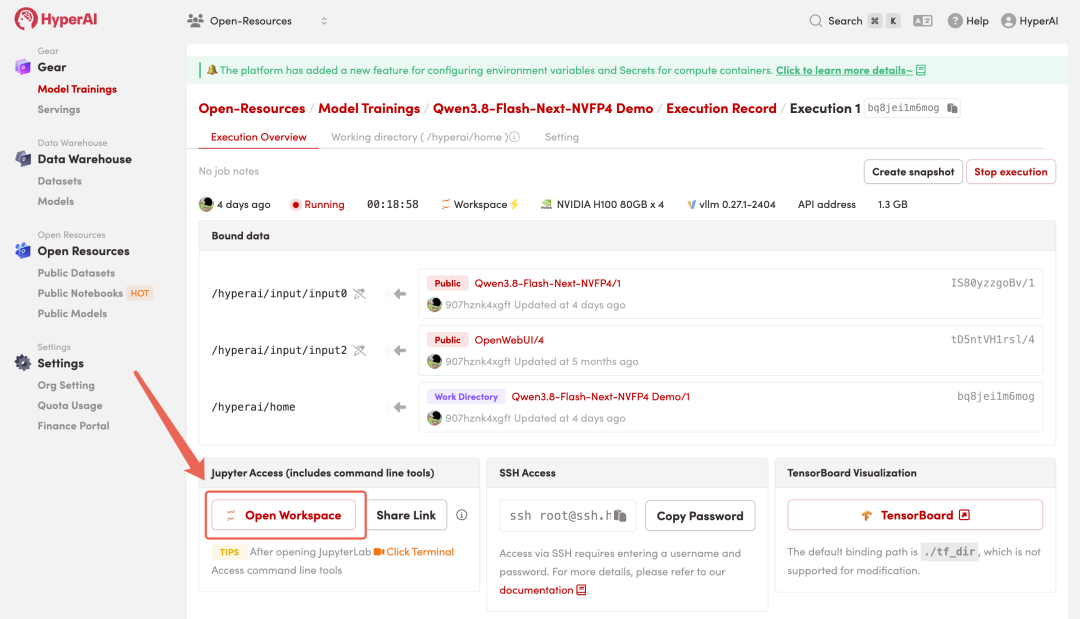Click the orange Click Terminal tip link
Screen dimensions: 1080x619
point(414,552)
